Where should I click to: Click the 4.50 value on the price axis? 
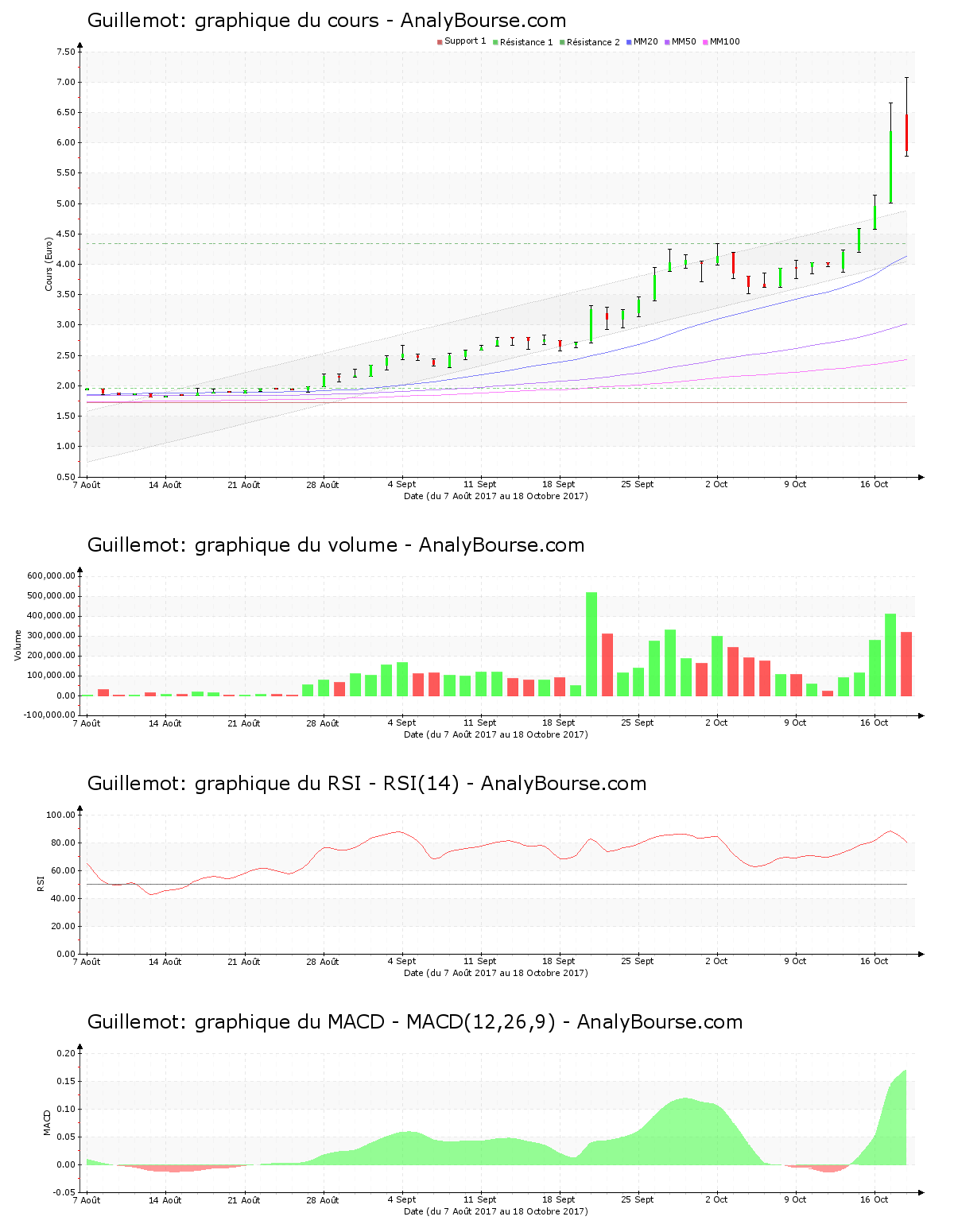coord(65,234)
